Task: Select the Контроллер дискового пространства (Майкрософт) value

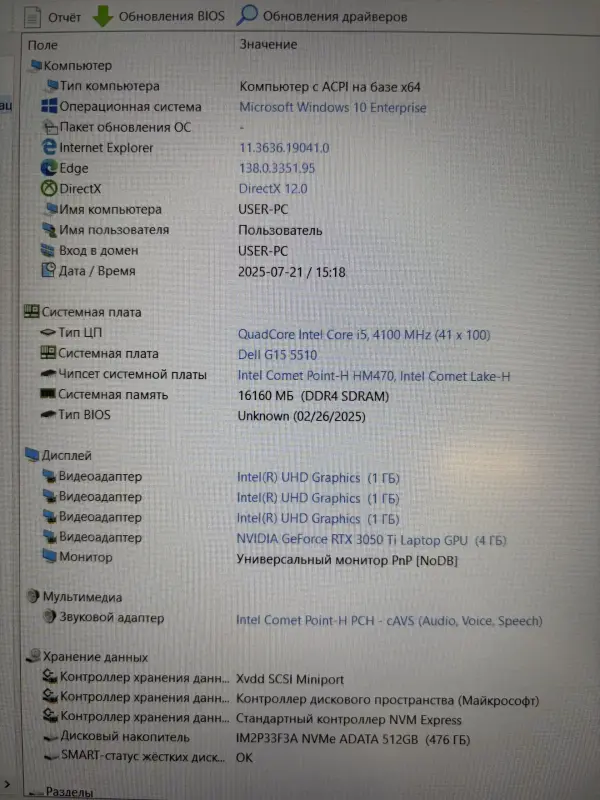Action: pos(387,700)
